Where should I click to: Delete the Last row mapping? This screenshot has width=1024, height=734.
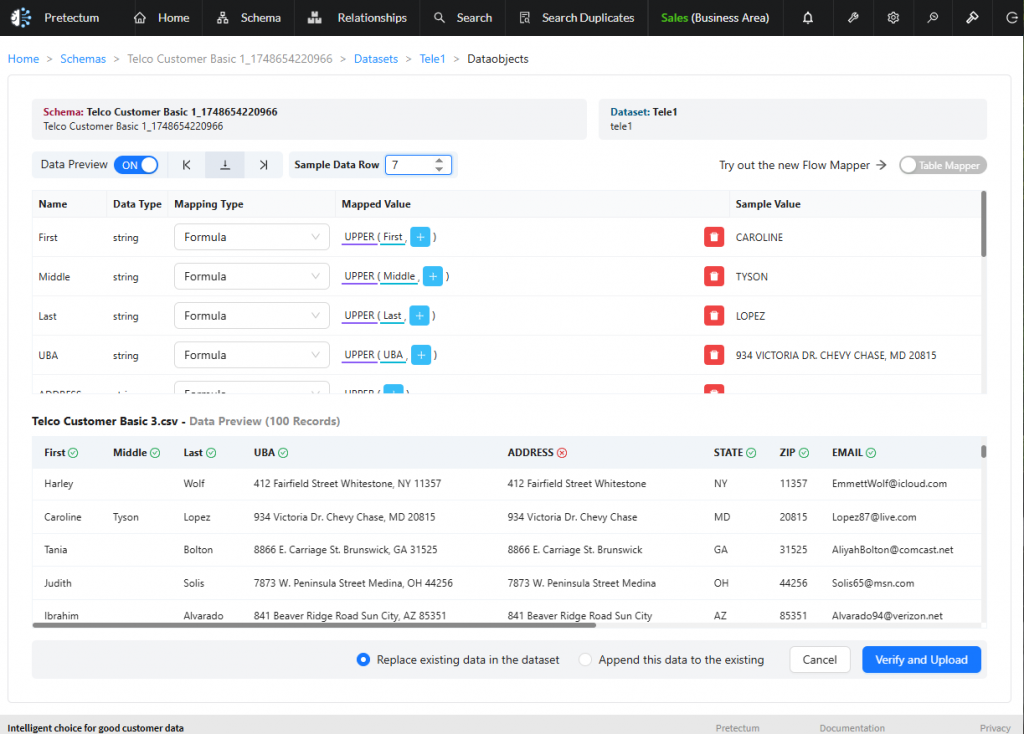[x=714, y=315]
